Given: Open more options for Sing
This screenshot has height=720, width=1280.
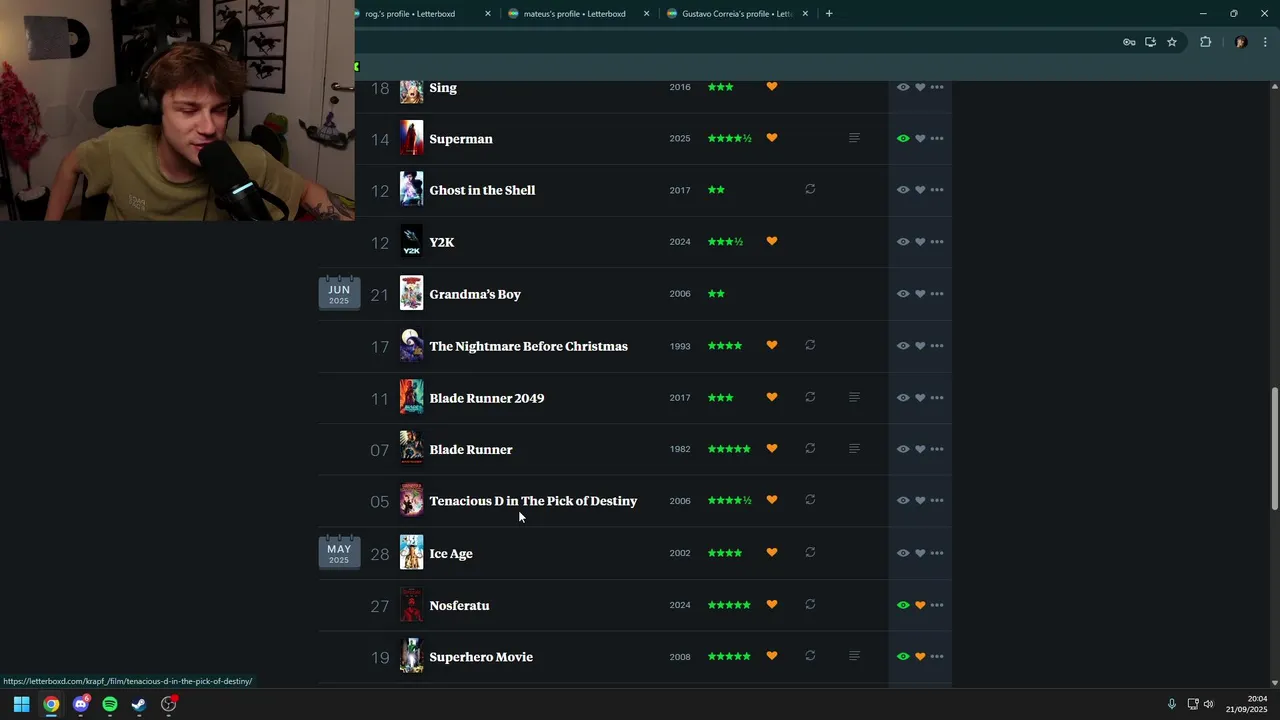Looking at the screenshot, I should pos(937,87).
